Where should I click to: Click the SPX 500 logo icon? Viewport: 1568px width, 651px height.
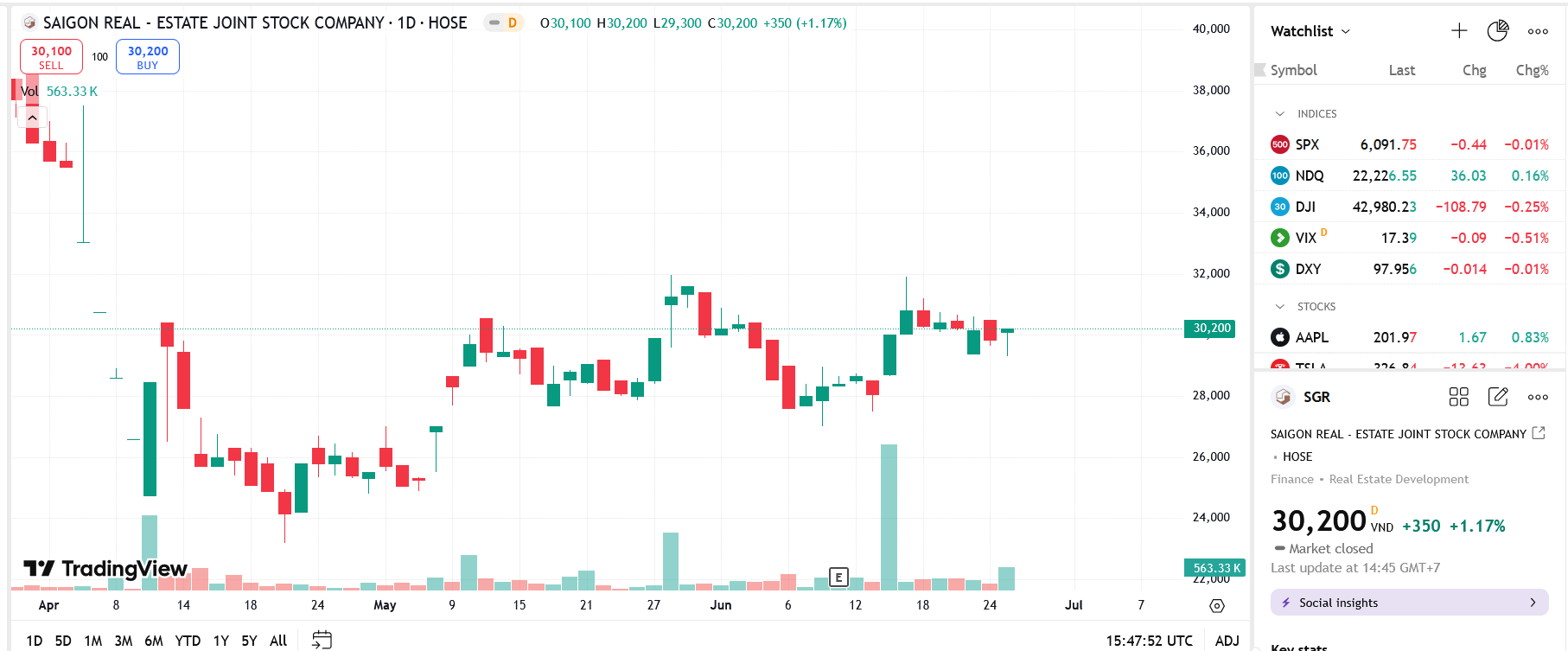tap(1280, 144)
